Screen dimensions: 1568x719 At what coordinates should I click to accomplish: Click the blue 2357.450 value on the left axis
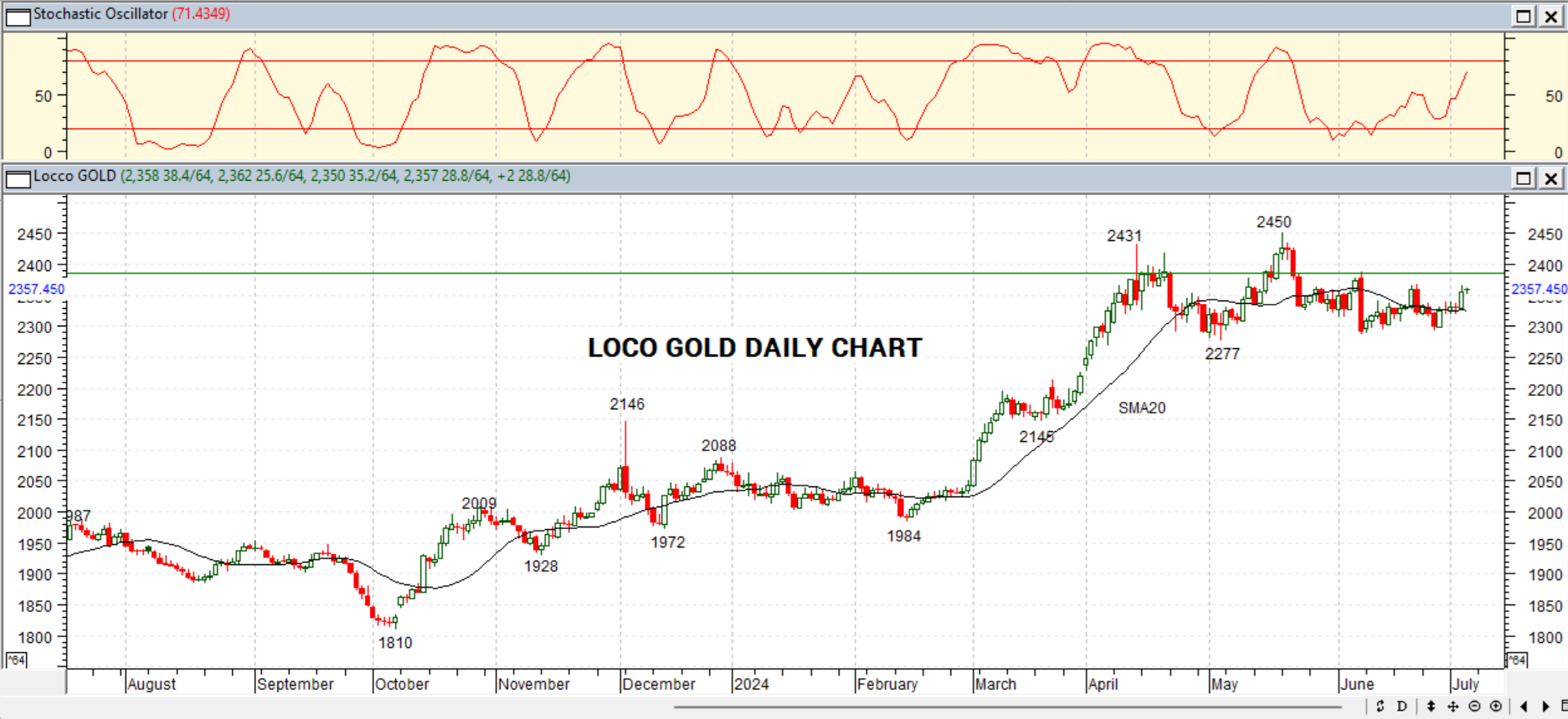point(36,290)
